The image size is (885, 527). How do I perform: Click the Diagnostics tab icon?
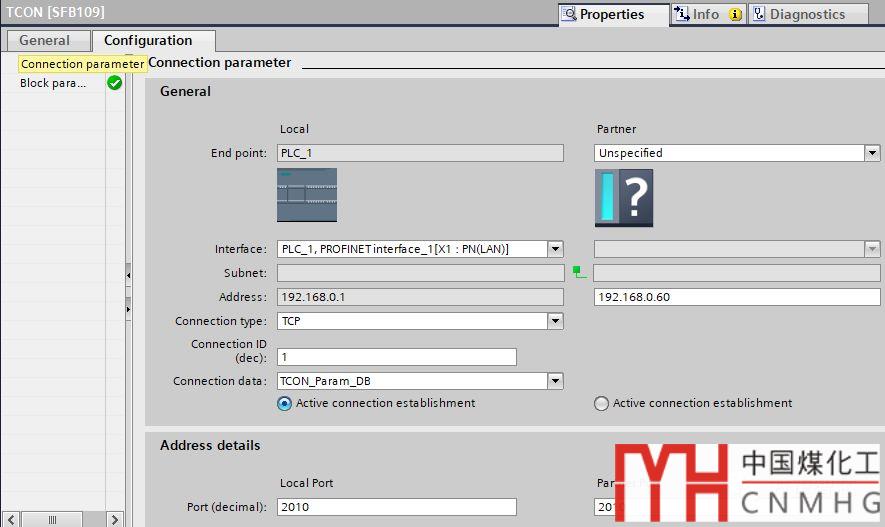(x=759, y=14)
